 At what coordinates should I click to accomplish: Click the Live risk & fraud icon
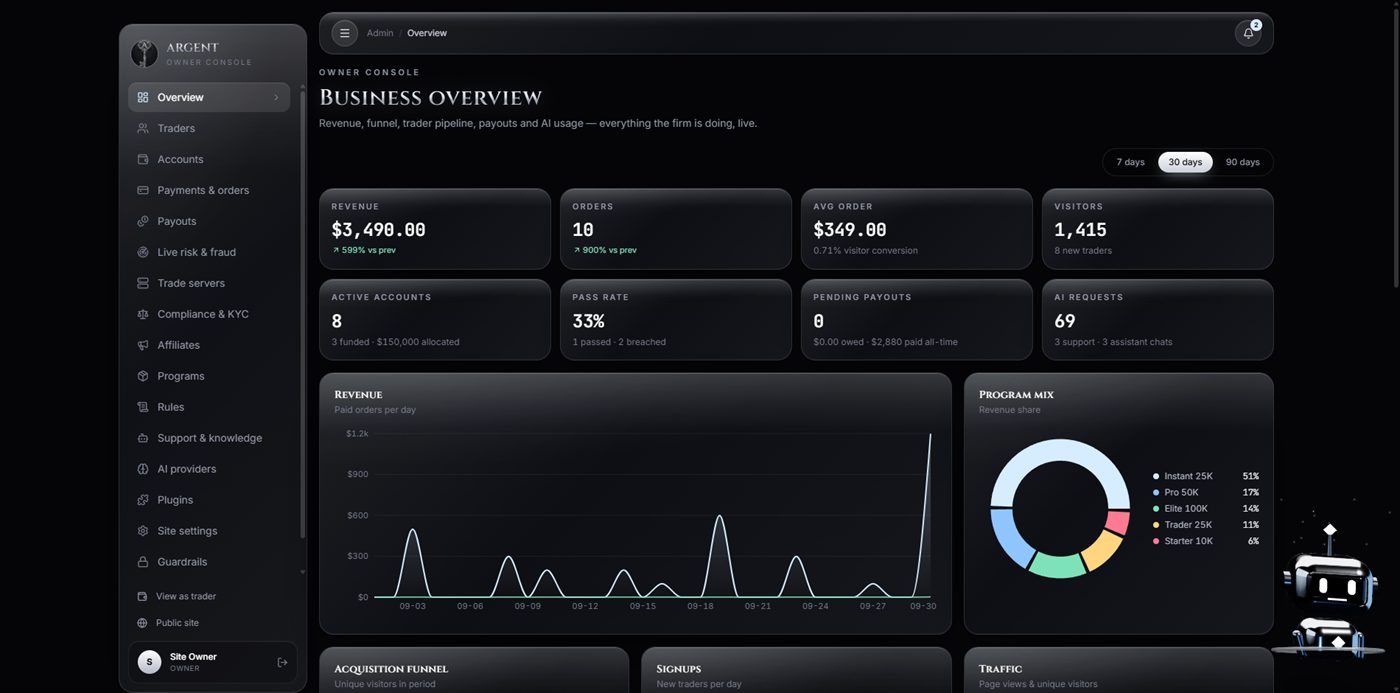143,252
